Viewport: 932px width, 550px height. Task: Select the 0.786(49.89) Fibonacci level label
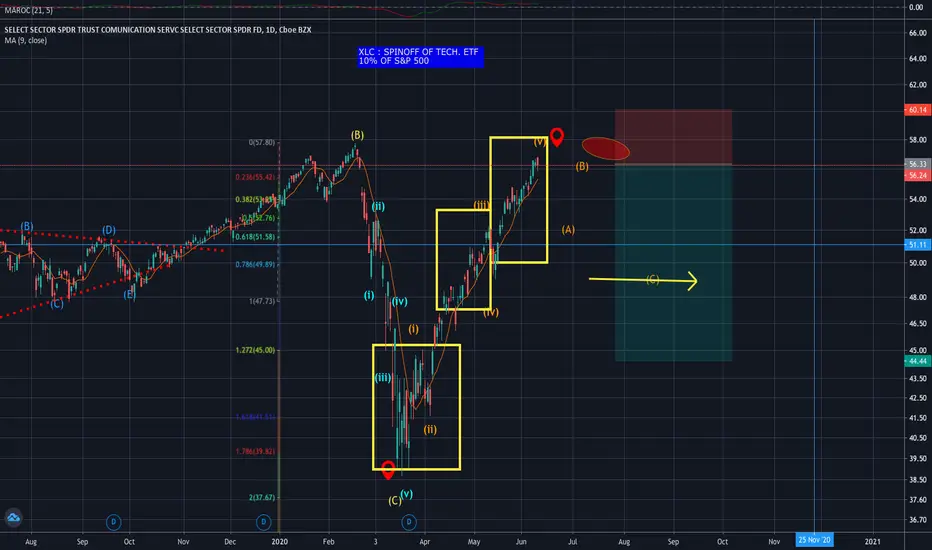click(x=256, y=265)
